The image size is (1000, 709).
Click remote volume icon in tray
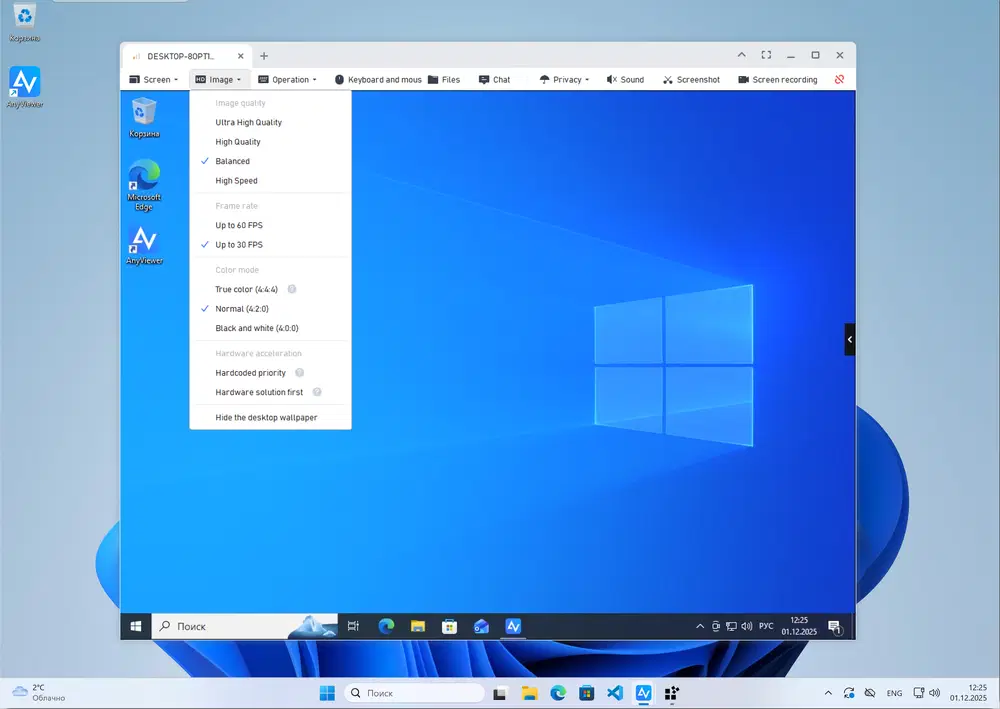coord(747,627)
